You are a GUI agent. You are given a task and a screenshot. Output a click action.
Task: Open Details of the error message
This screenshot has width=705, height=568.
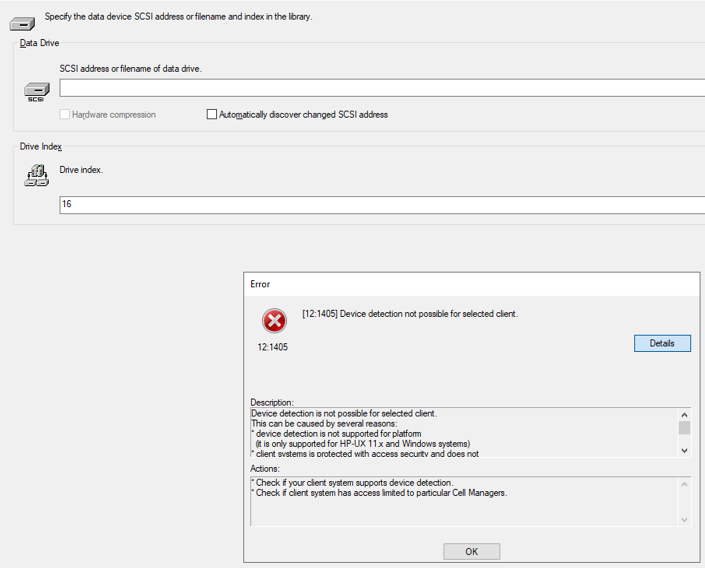[x=662, y=343]
